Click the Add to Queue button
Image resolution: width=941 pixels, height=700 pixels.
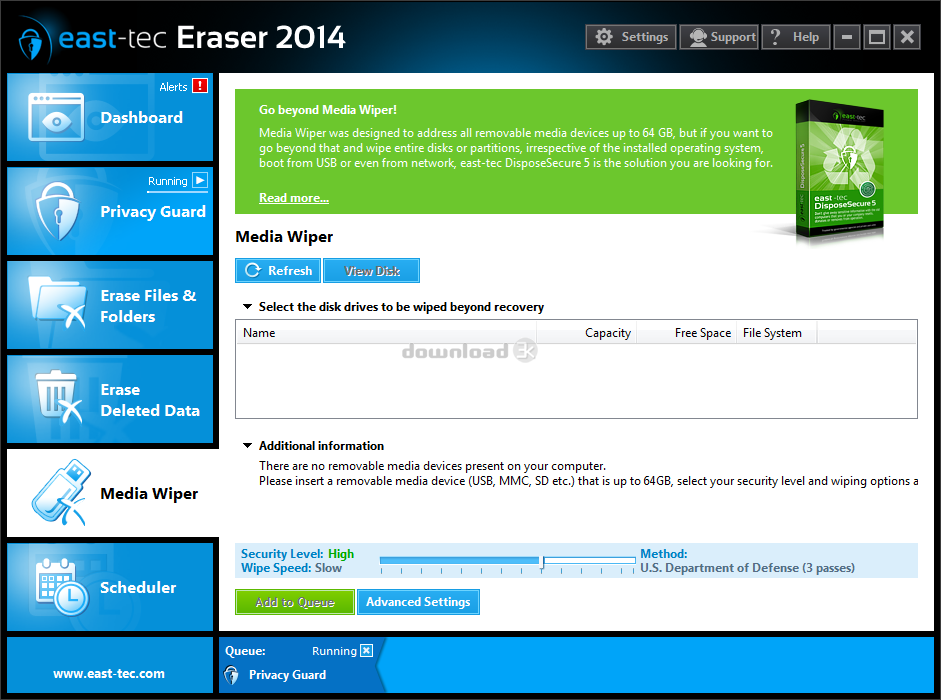pos(295,602)
